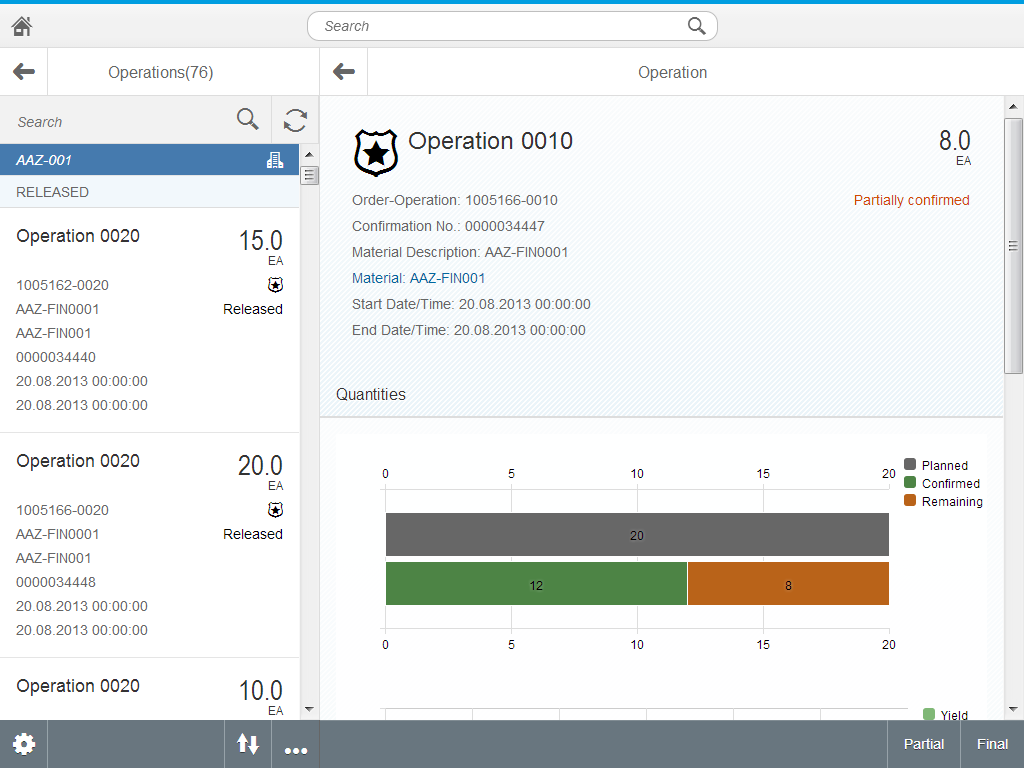Image resolution: width=1024 pixels, height=768 pixels.
Task: Click the 8.0 EA header quantity
Action: pyautogui.click(x=955, y=147)
